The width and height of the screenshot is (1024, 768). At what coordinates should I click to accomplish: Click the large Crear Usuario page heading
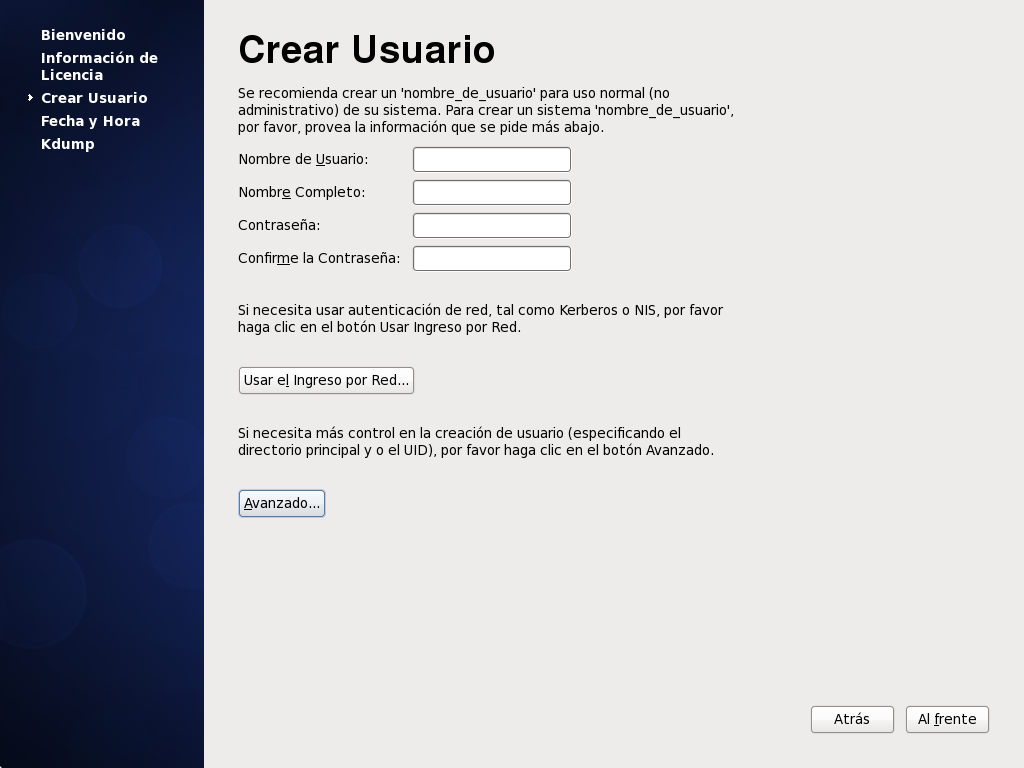[x=366, y=50]
